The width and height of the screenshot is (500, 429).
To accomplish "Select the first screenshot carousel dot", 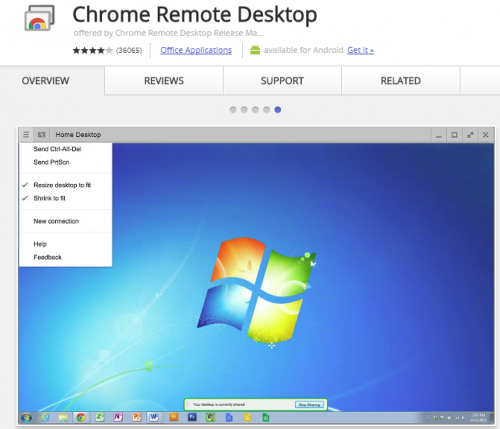I will coord(233,110).
